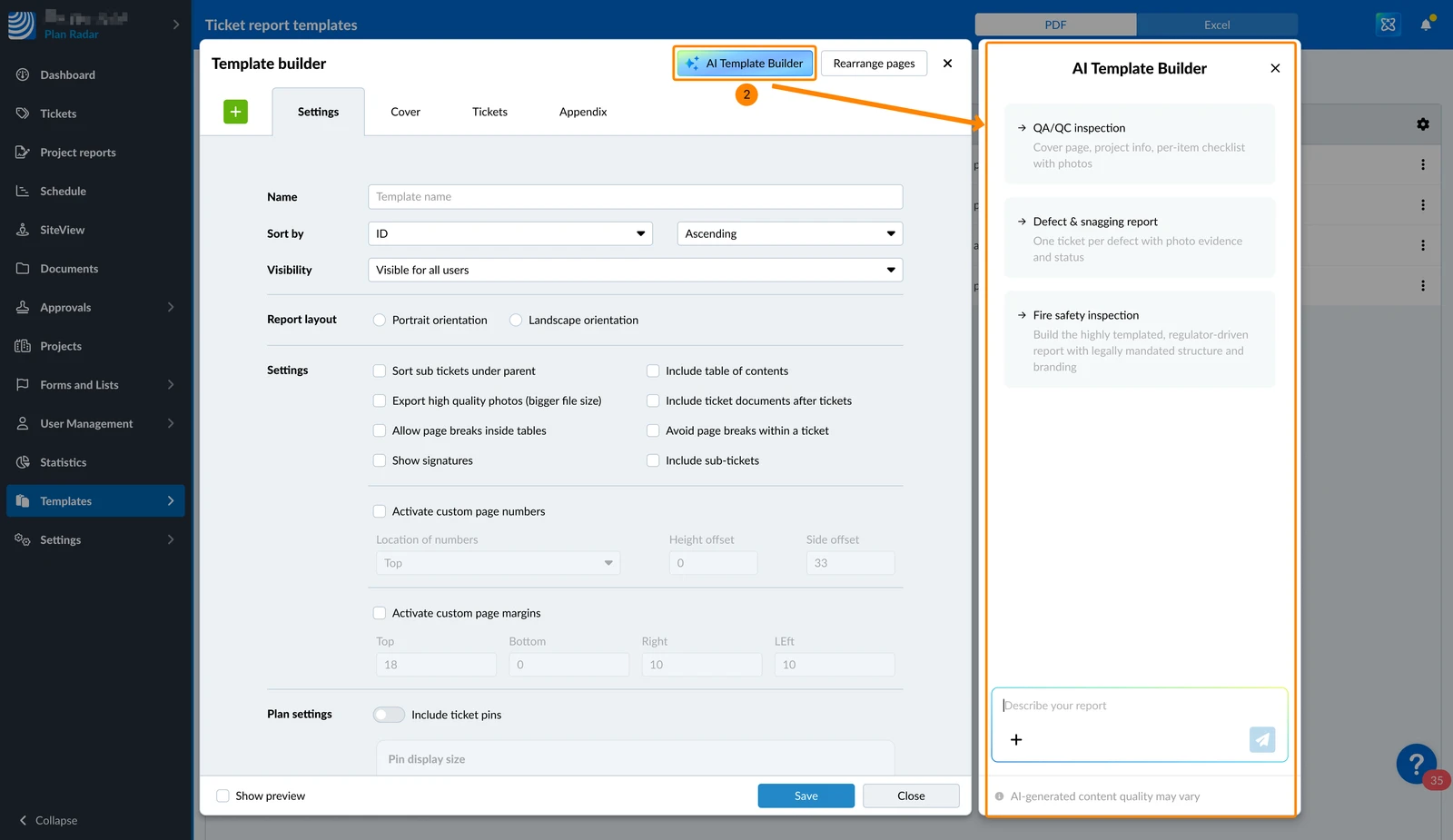Choose the Fire safety inspection suggestion

pos(1140,340)
